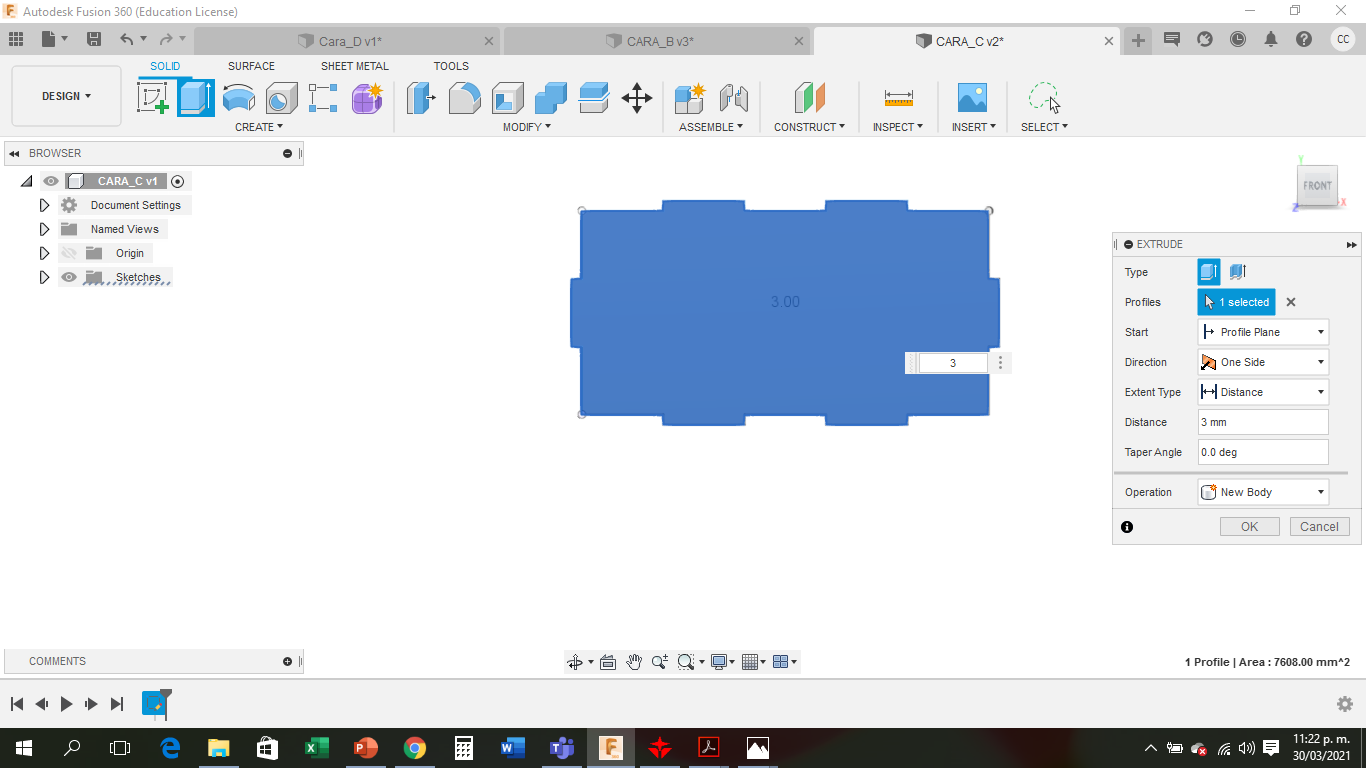Select the Shell tool
Viewport: 1366px width, 768px height.
[x=508, y=98]
